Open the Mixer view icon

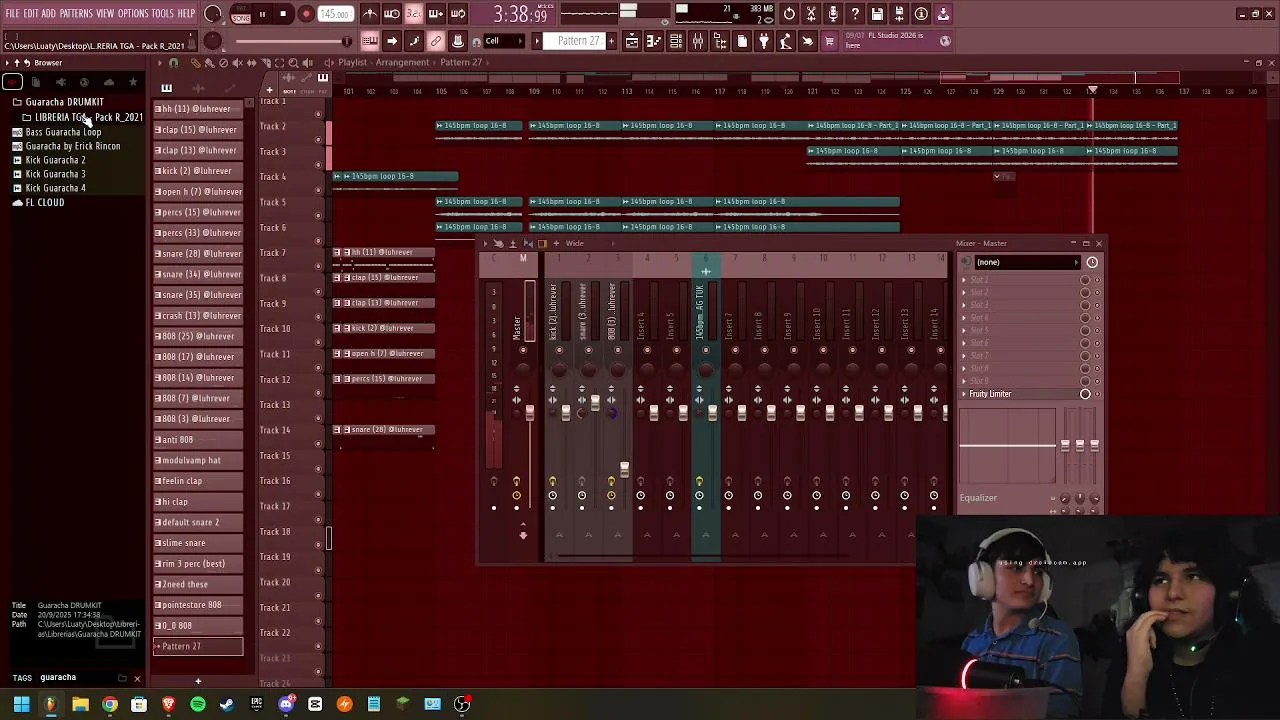697,41
